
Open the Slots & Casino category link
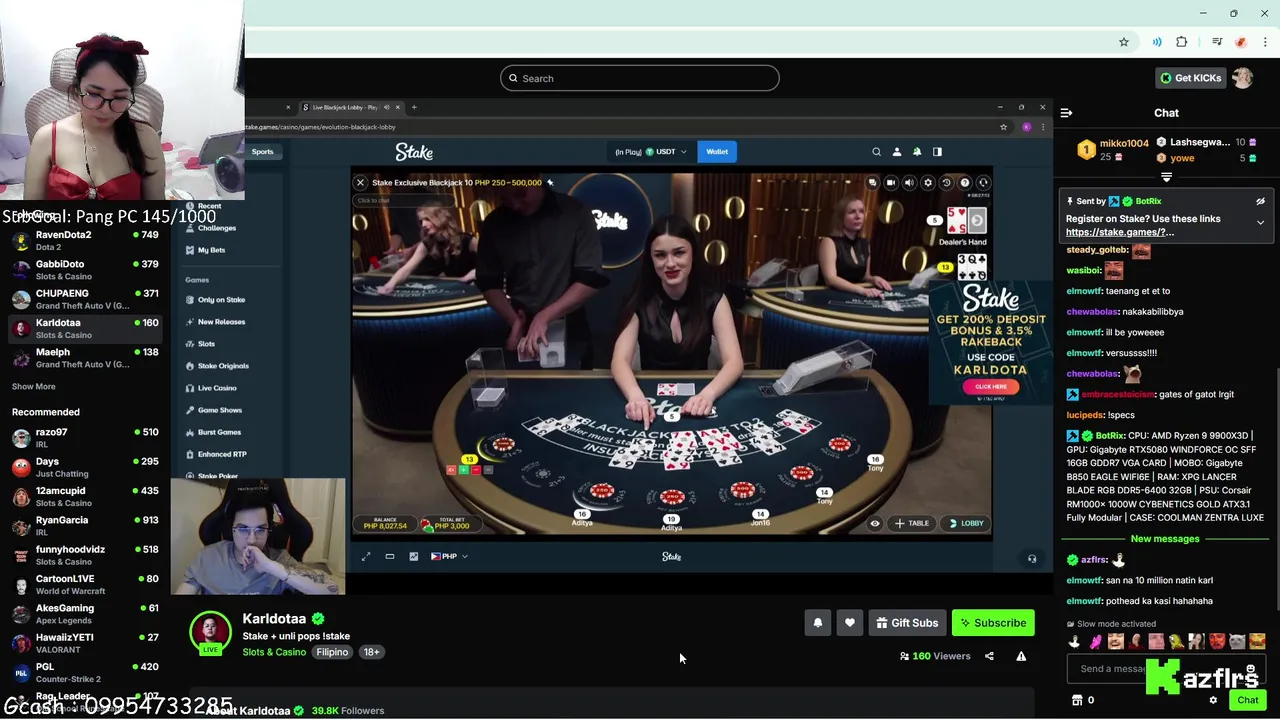click(274, 652)
